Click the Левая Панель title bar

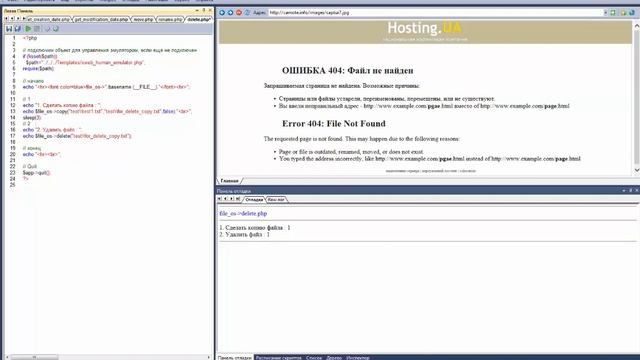point(108,11)
